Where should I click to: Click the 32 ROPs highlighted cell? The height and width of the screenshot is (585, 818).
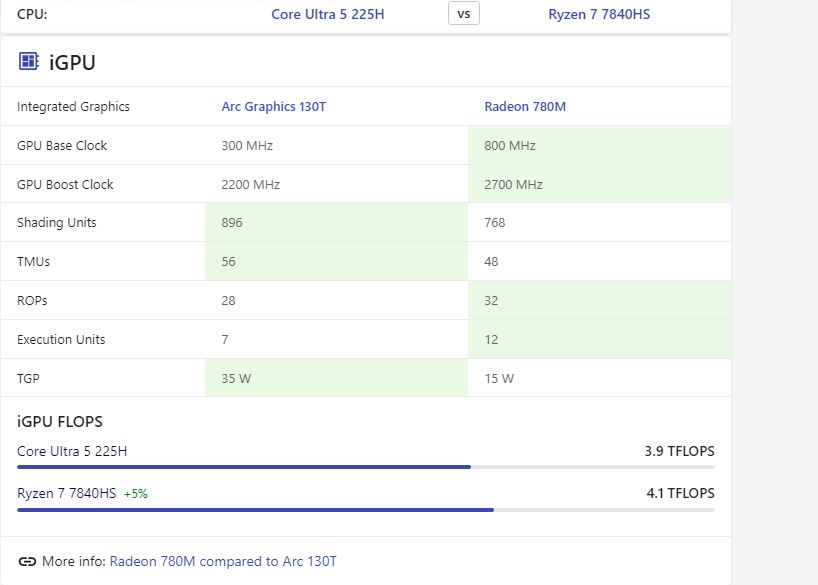pos(599,301)
